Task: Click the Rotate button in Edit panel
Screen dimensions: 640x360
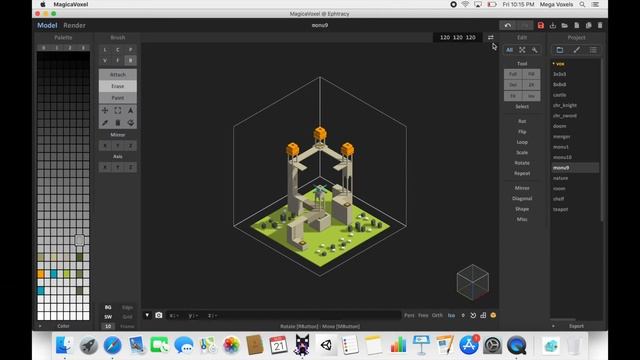Action: (522, 163)
